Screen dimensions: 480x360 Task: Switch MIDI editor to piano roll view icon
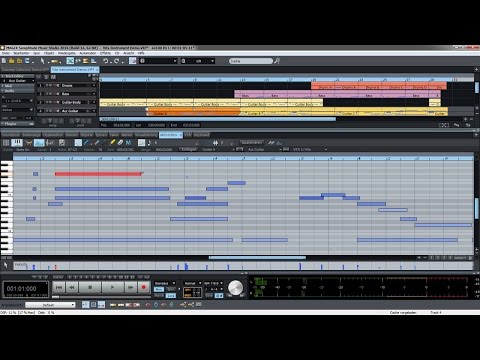17,143
